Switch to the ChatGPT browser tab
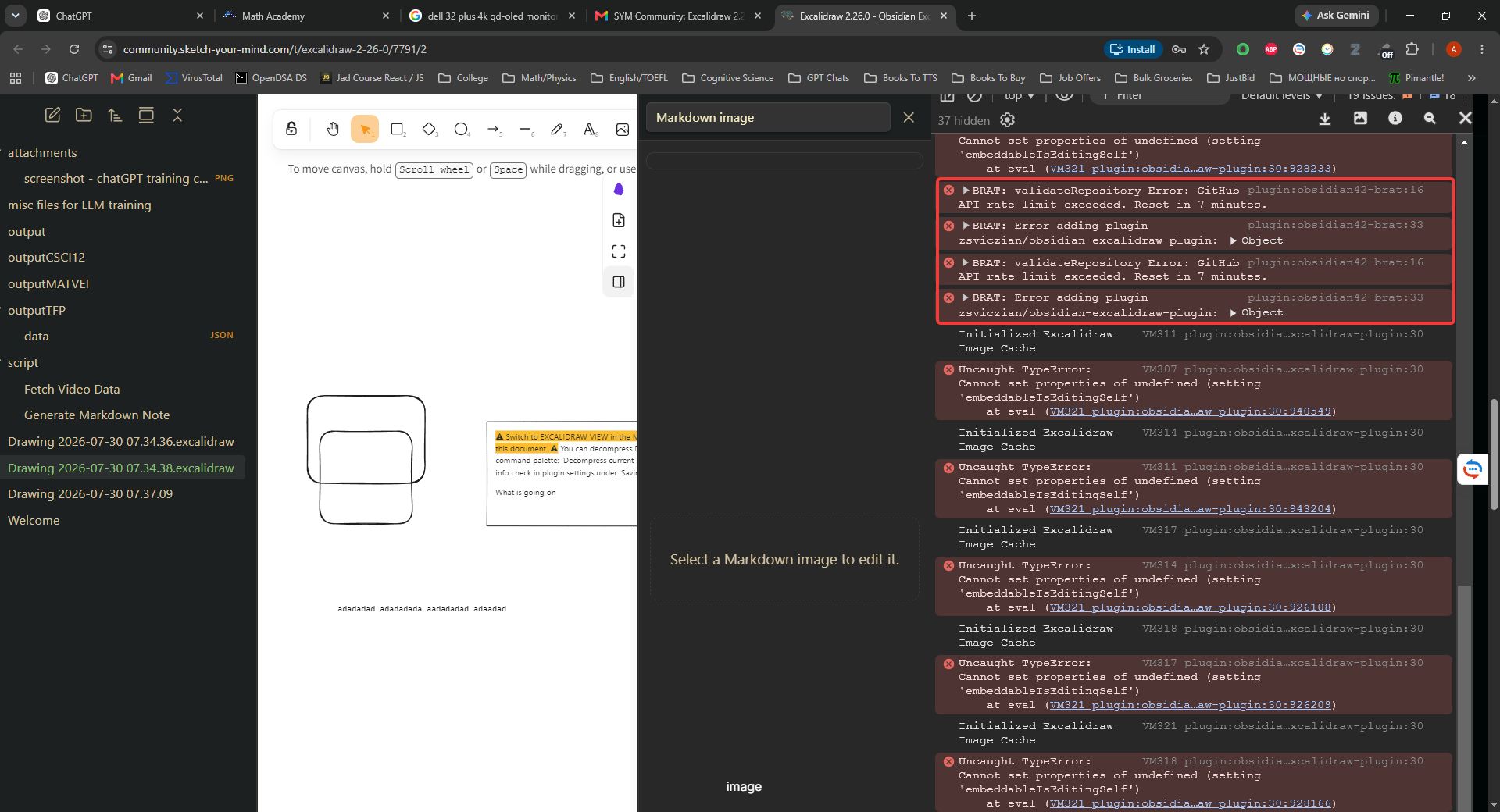Viewport: 1500px width, 812px height. coord(121,16)
